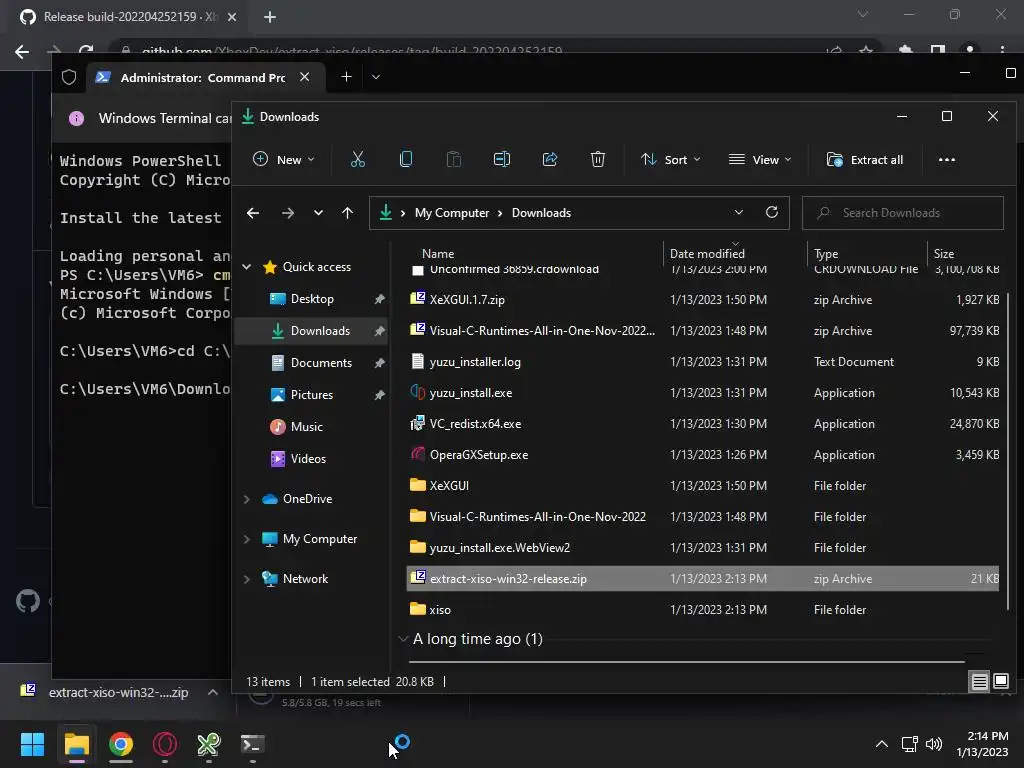Screen dimensions: 1024x768
Task: Click the file list vertical scrollbar
Action: click(1008, 451)
